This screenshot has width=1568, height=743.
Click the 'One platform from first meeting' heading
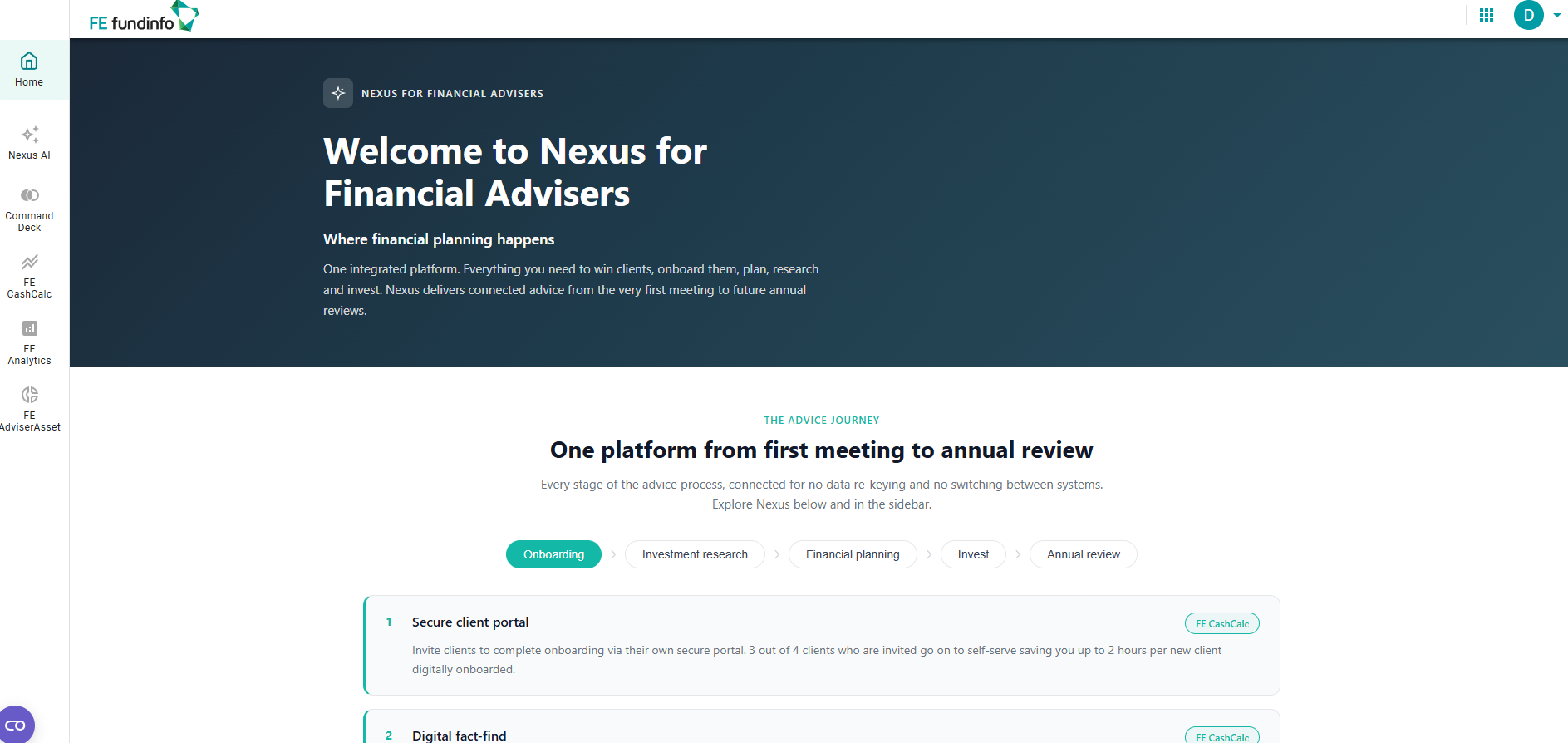tap(822, 450)
